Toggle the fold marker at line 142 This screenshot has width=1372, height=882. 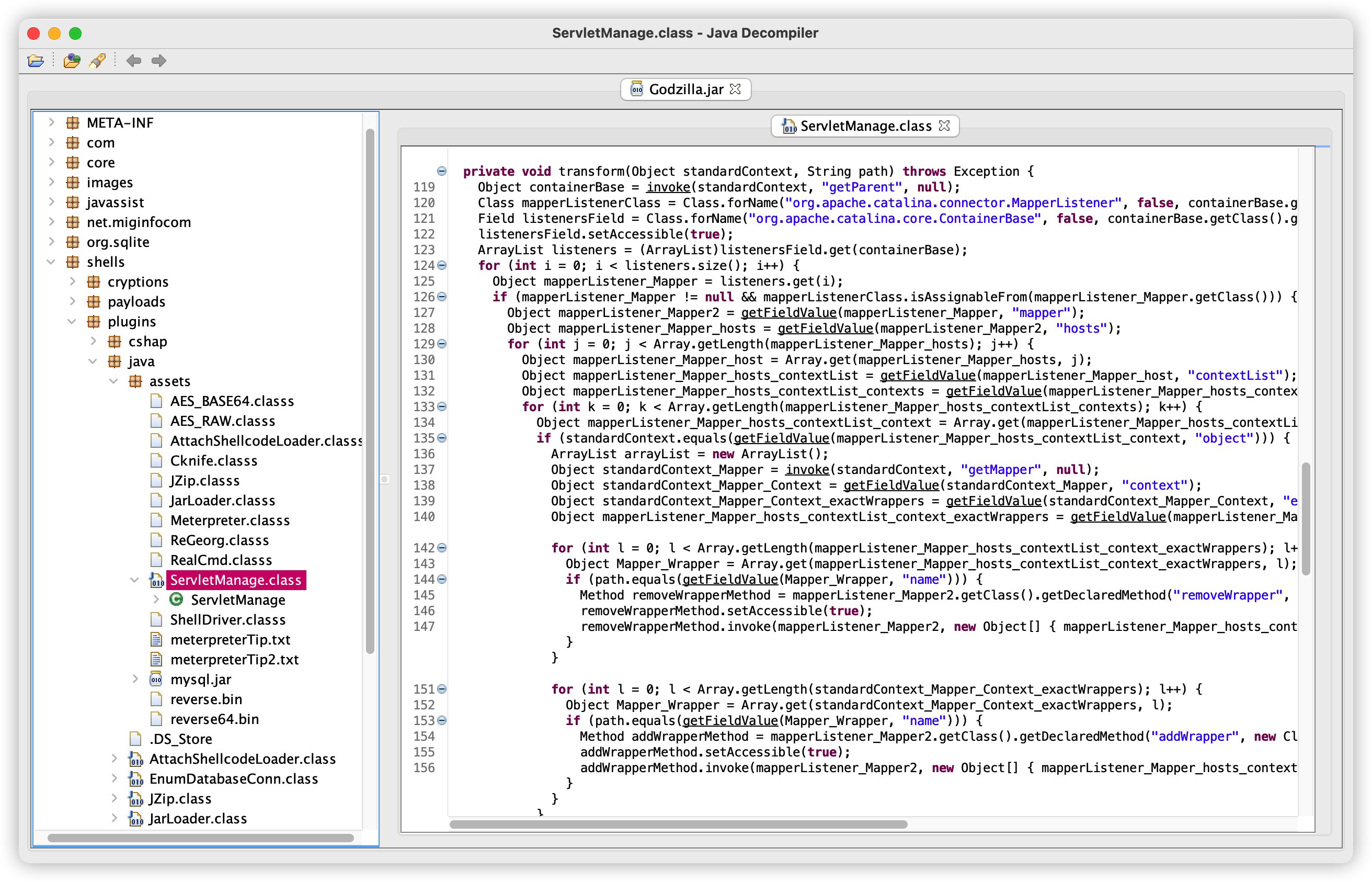click(441, 548)
